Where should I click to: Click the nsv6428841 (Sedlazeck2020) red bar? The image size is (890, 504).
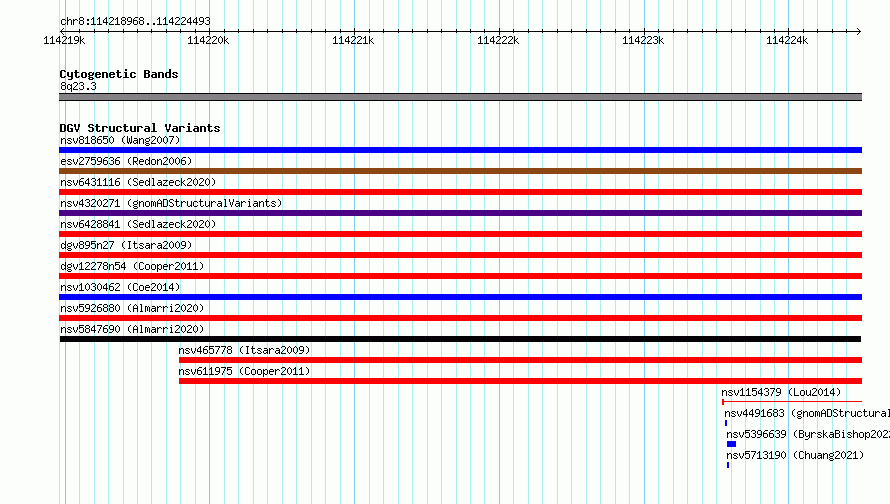click(460, 234)
